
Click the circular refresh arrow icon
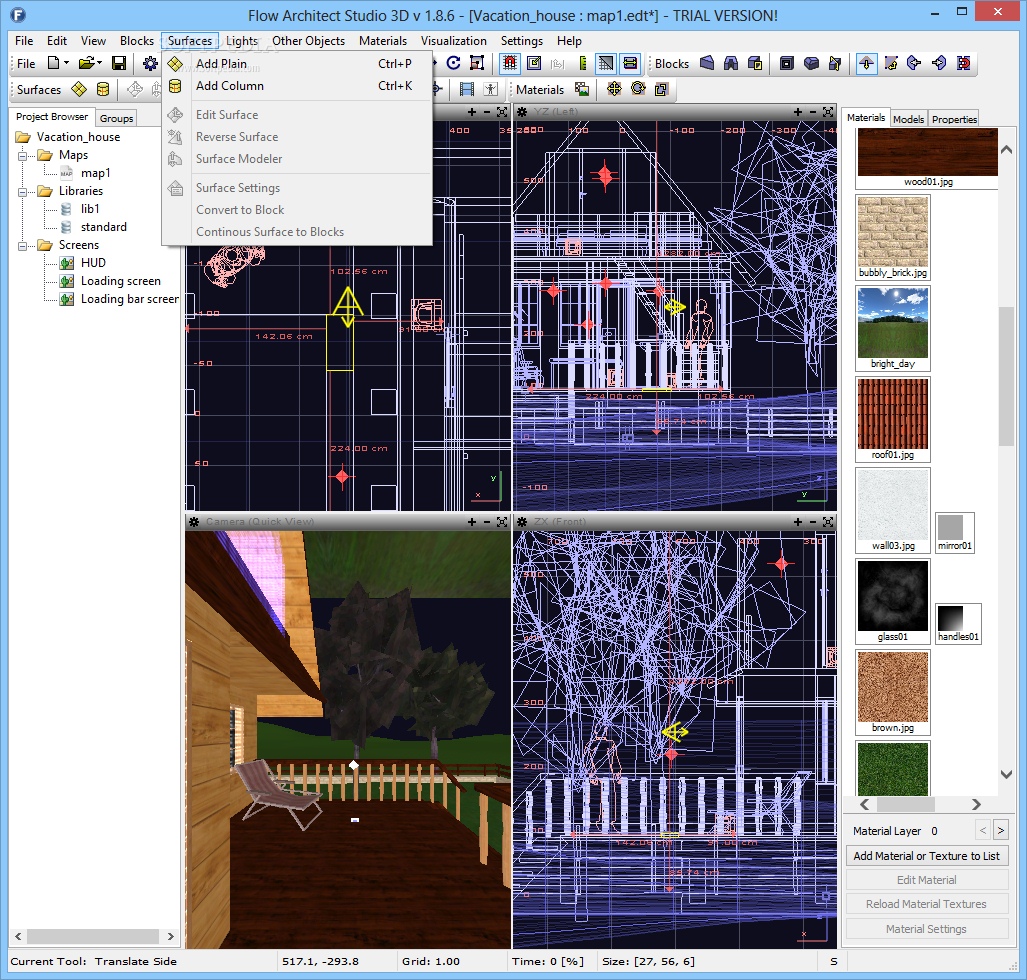click(x=453, y=63)
